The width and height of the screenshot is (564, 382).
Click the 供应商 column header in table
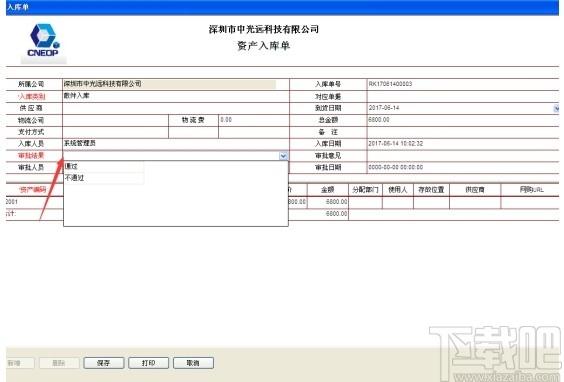(475, 190)
